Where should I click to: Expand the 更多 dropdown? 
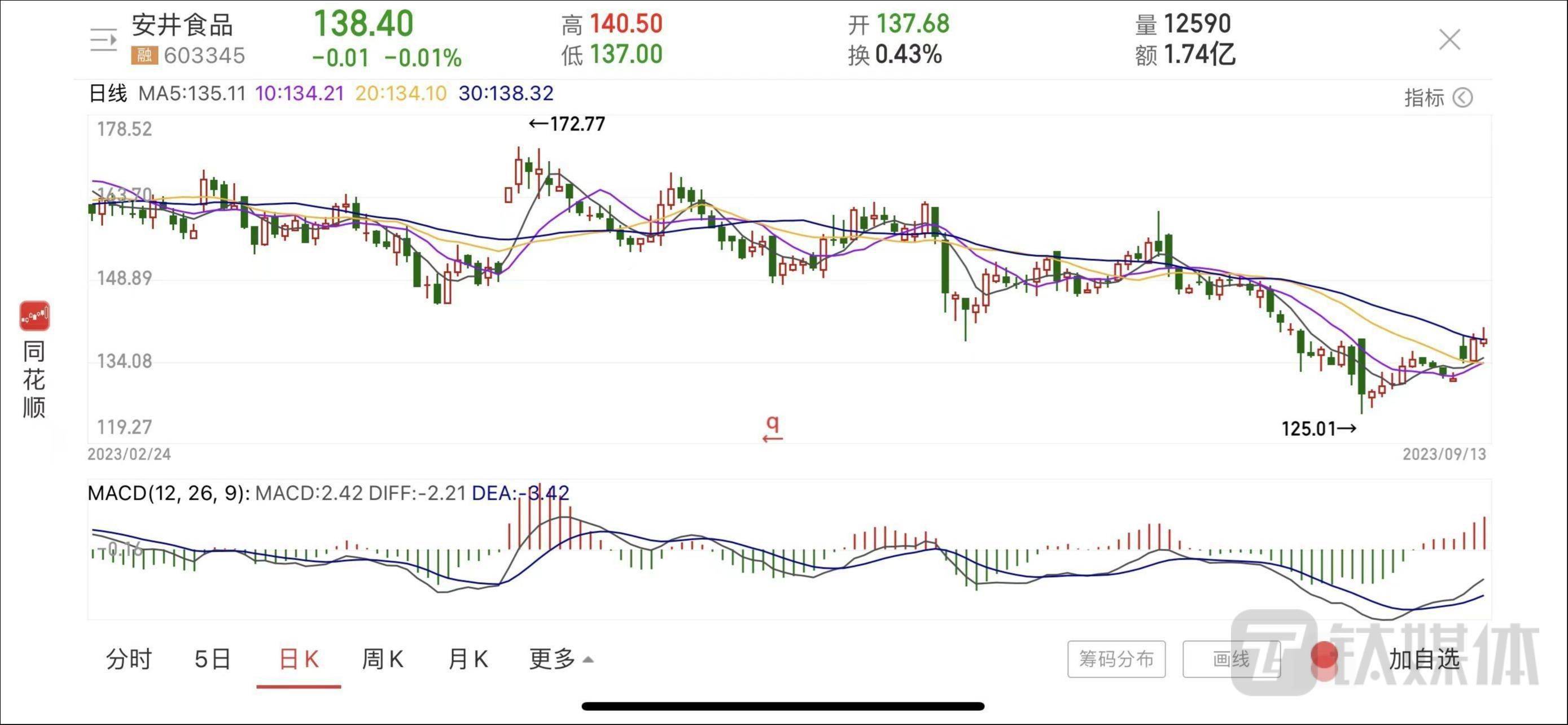click(561, 658)
